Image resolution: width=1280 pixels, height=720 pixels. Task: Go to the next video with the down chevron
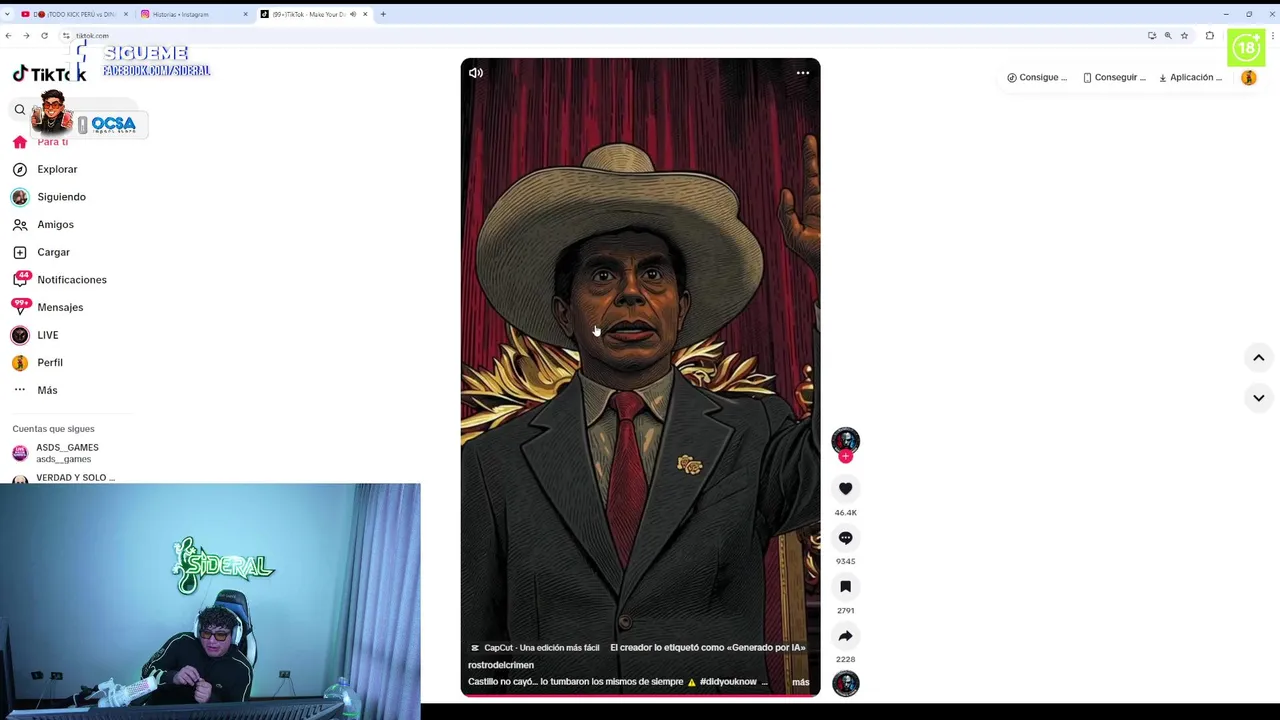(x=1259, y=398)
